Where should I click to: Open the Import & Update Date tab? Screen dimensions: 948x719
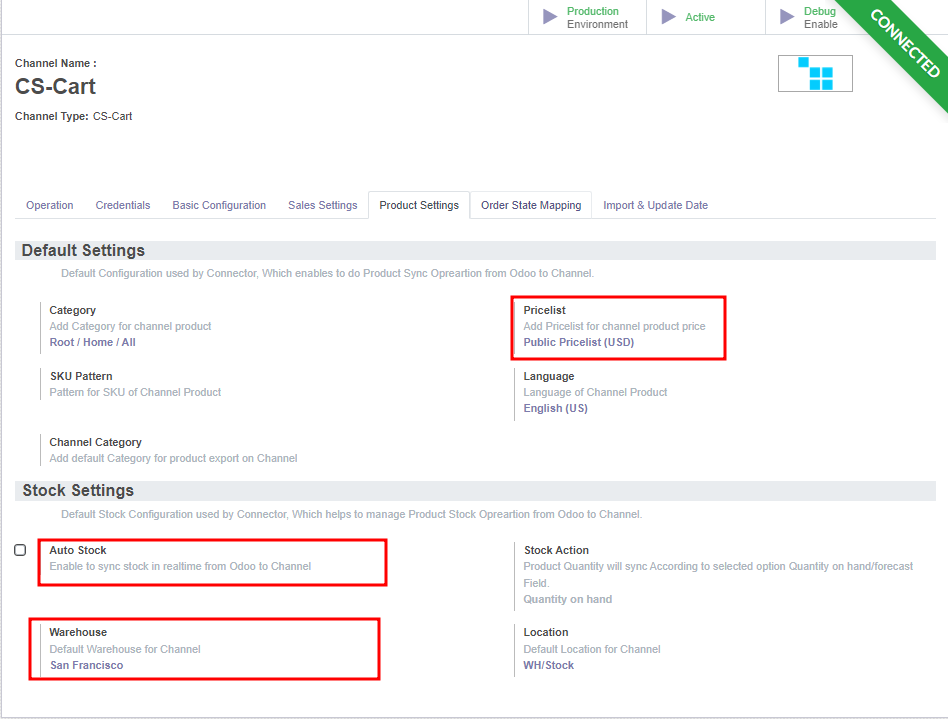pos(655,205)
